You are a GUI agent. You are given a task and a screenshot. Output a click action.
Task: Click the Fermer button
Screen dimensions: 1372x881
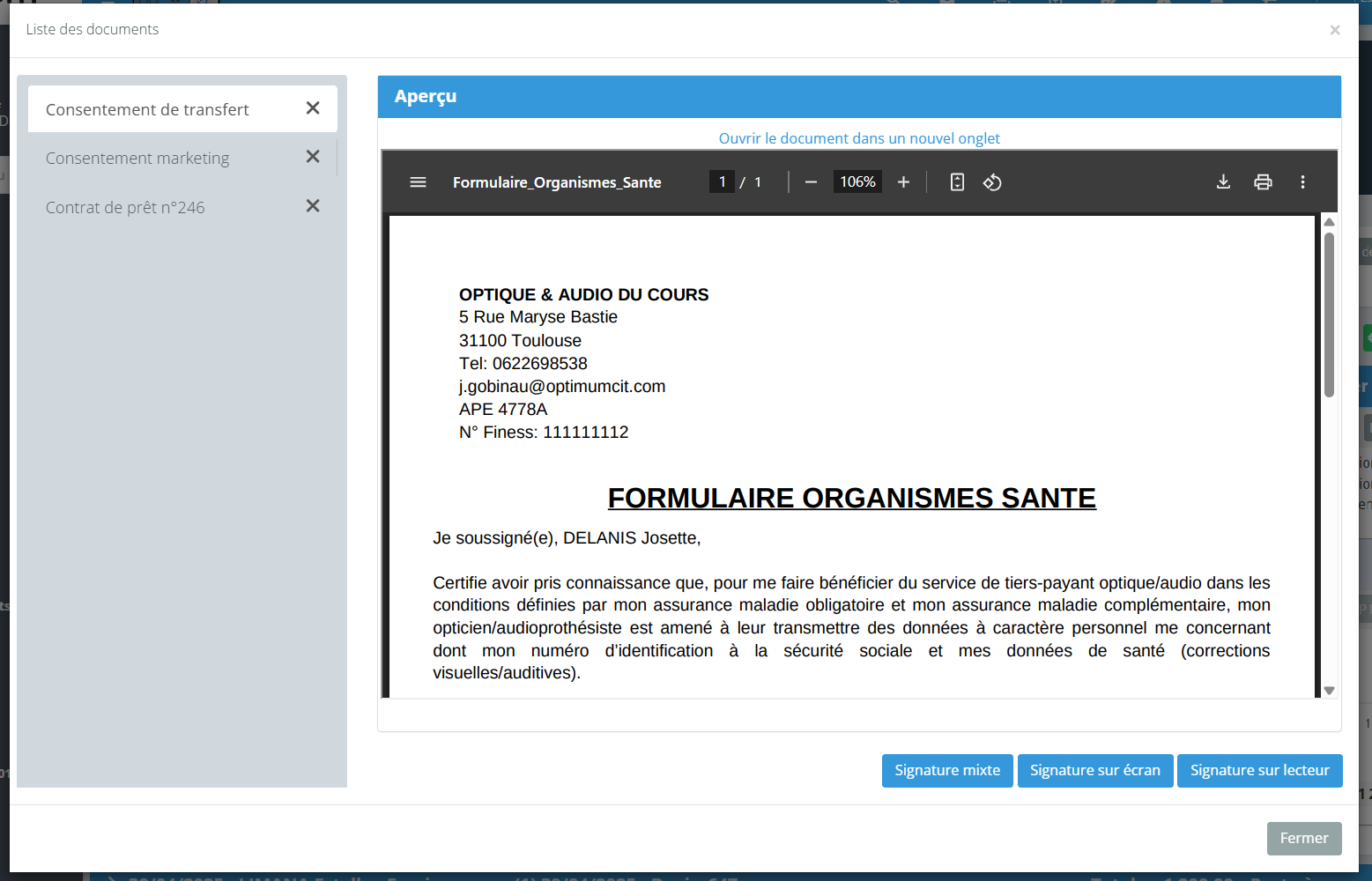point(1304,839)
